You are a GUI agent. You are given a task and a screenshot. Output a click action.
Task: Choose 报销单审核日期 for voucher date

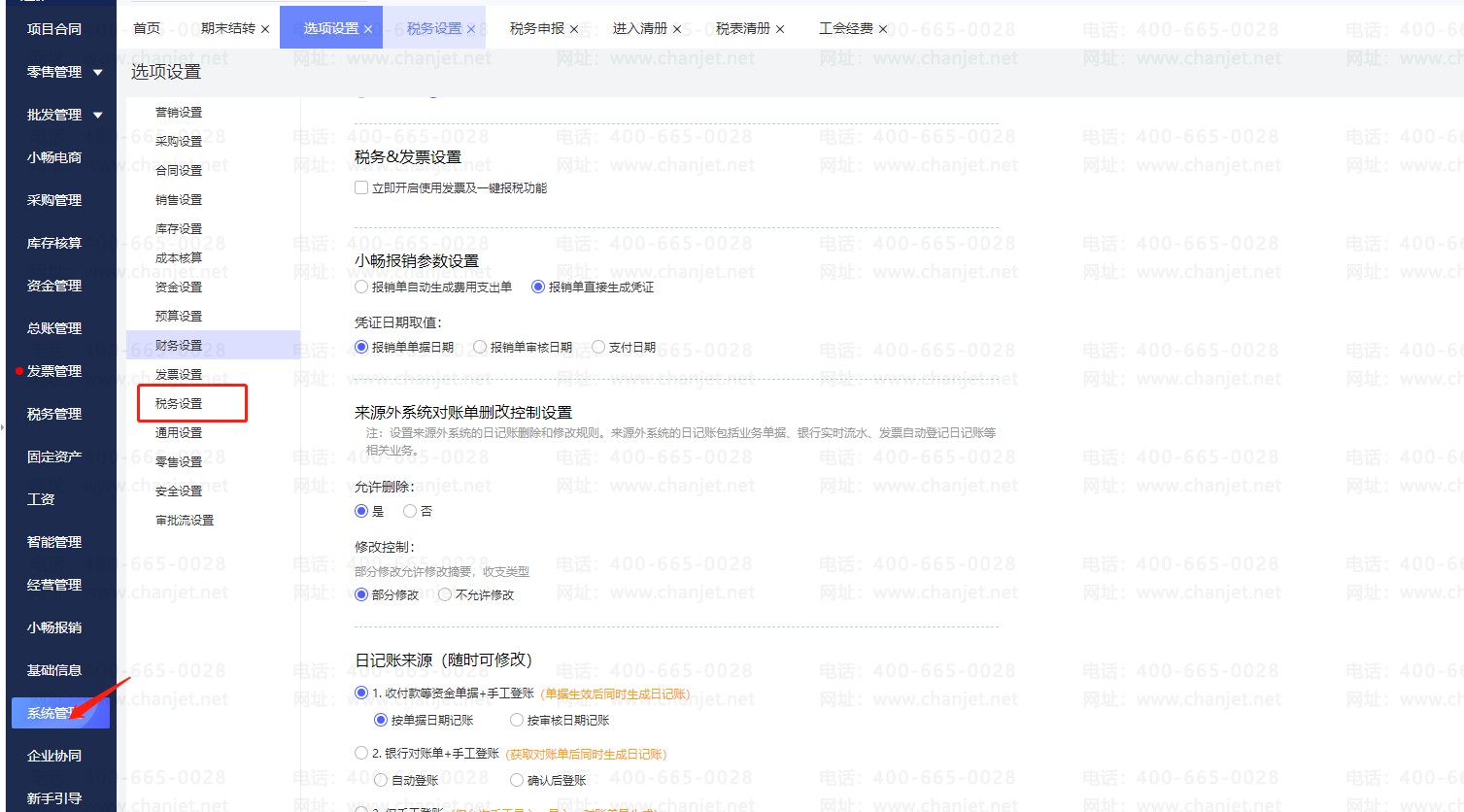(x=480, y=347)
